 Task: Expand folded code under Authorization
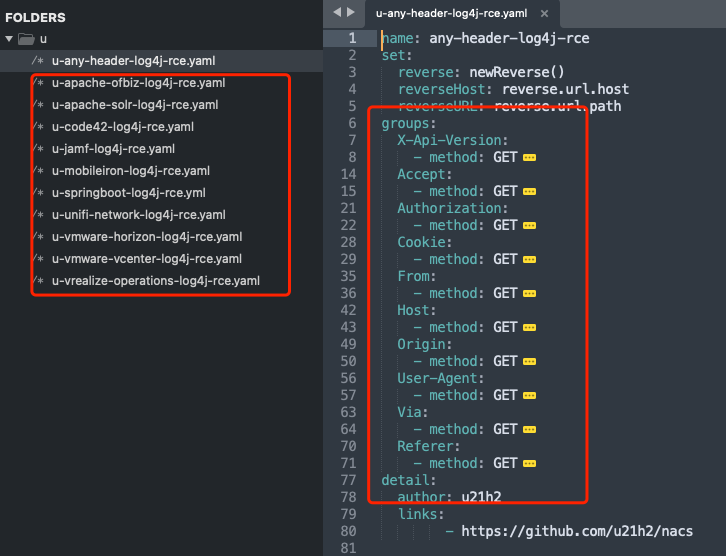[x=529, y=226]
